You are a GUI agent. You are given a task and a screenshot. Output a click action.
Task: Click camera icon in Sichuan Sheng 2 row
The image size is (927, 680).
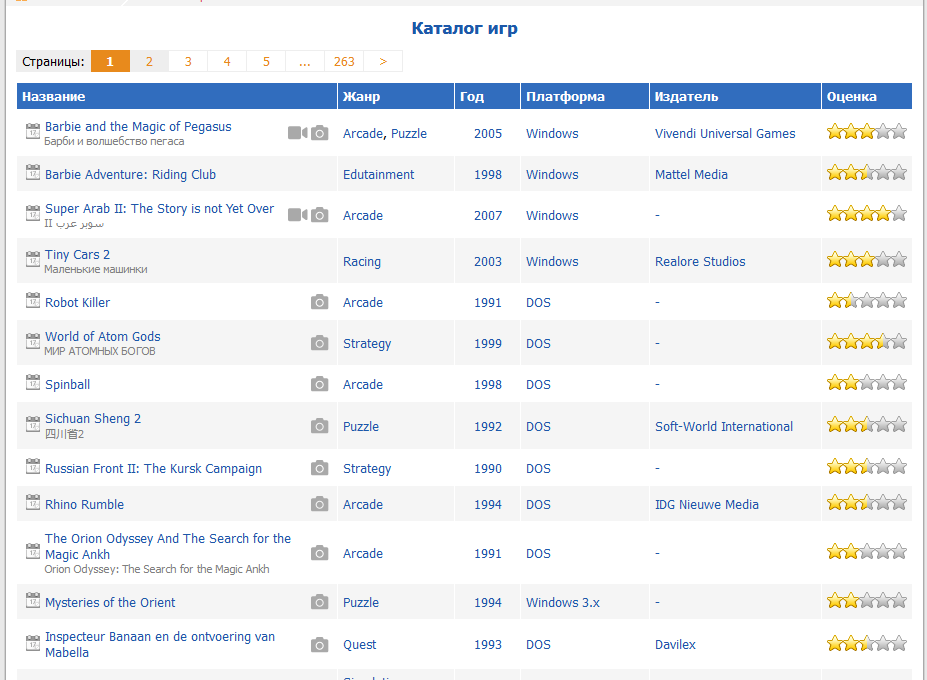click(319, 426)
